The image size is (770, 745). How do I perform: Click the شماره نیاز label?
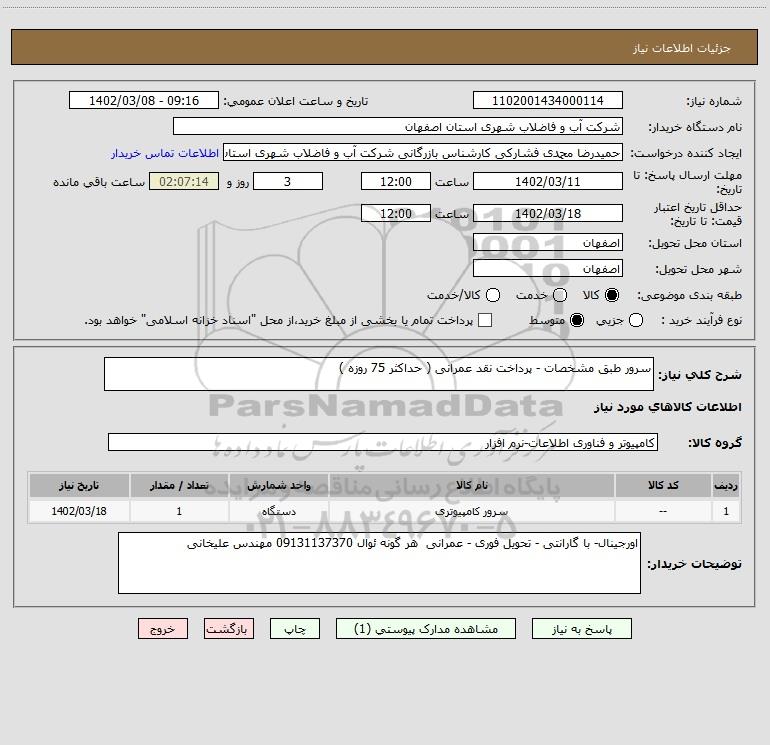(714, 102)
